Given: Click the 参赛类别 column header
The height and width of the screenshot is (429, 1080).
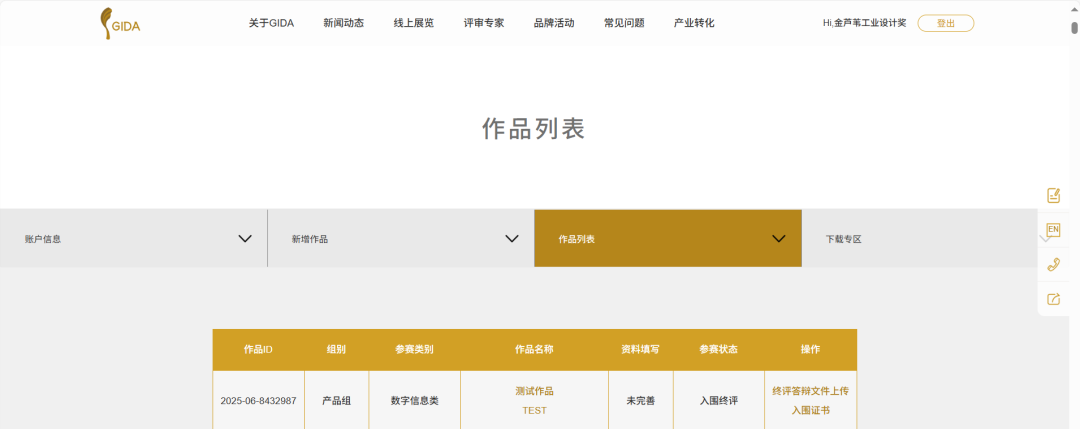Looking at the screenshot, I should click(414, 350).
